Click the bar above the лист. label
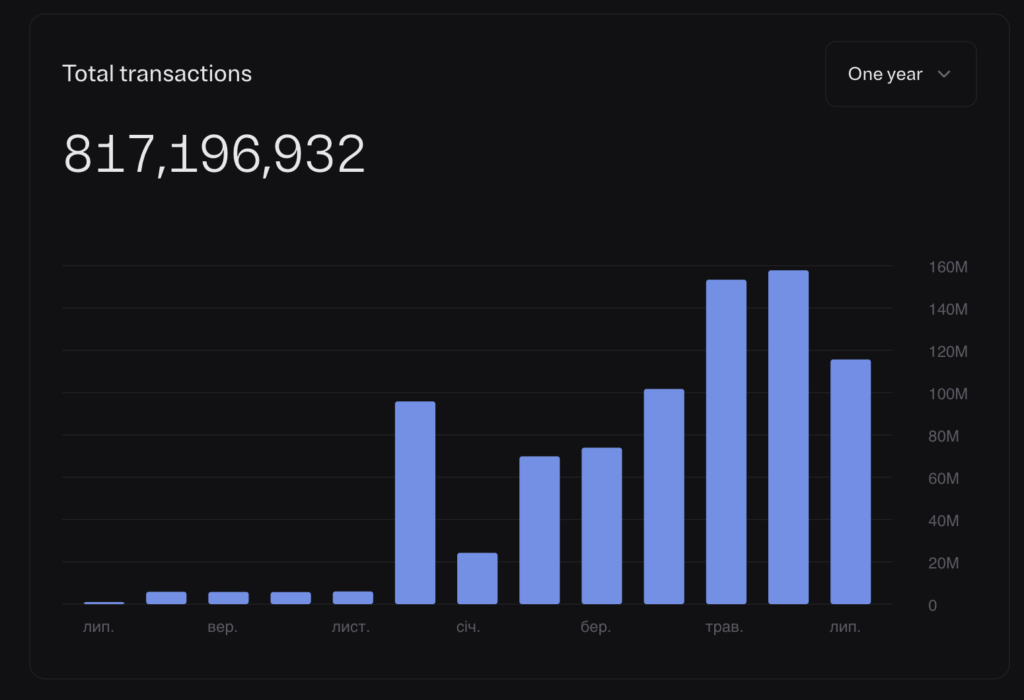Image resolution: width=1024 pixels, height=700 pixels. pyautogui.click(x=353, y=598)
